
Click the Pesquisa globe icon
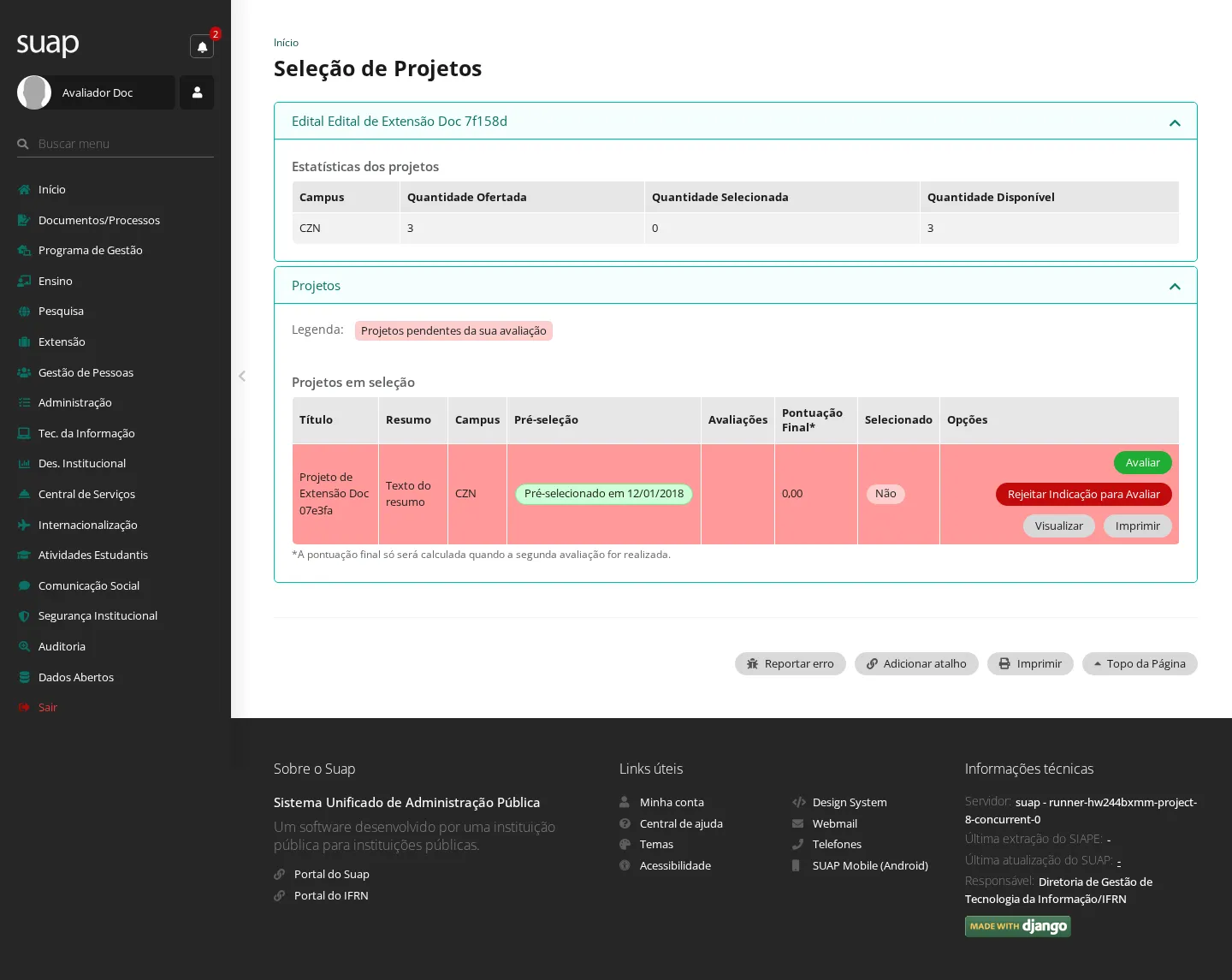24,312
